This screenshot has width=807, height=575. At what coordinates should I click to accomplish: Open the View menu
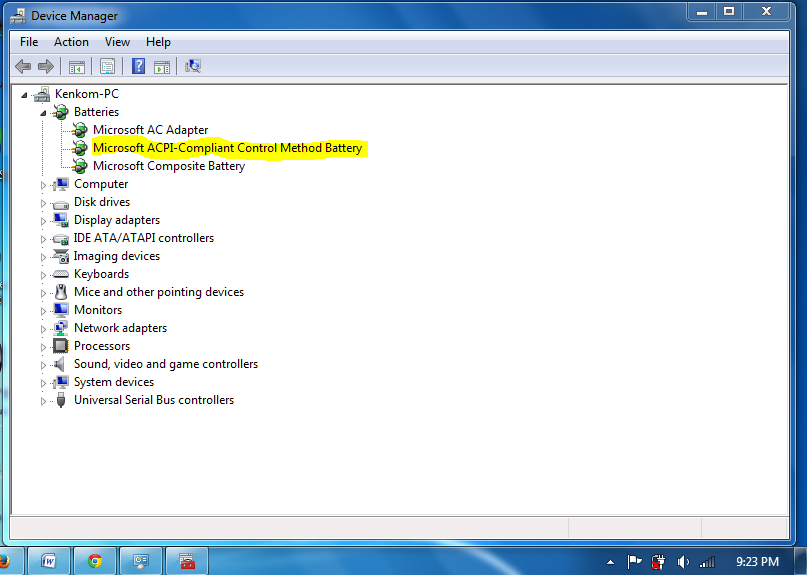pyautogui.click(x=117, y=42)
